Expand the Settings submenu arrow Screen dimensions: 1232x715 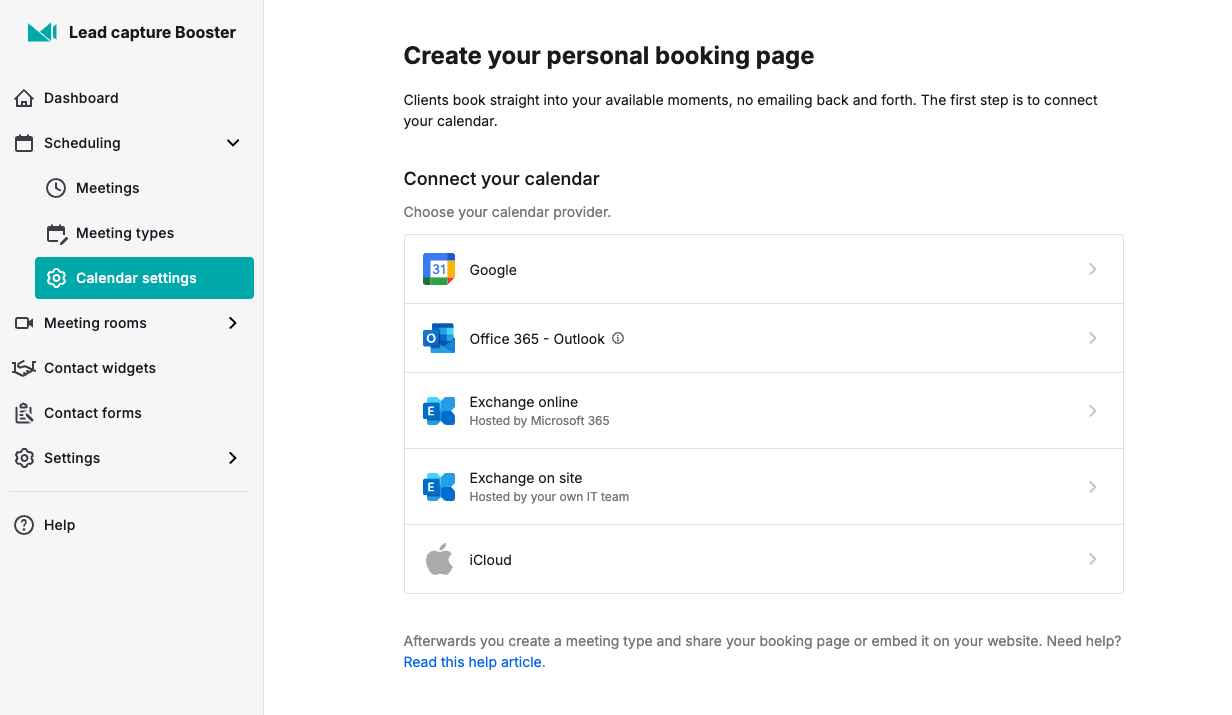[233, 458]
